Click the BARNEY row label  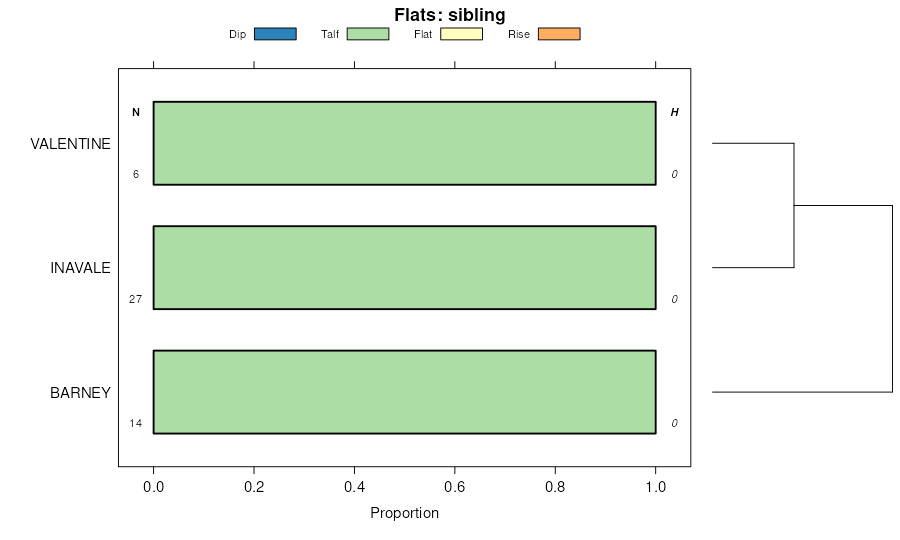(x=80, y=393)
